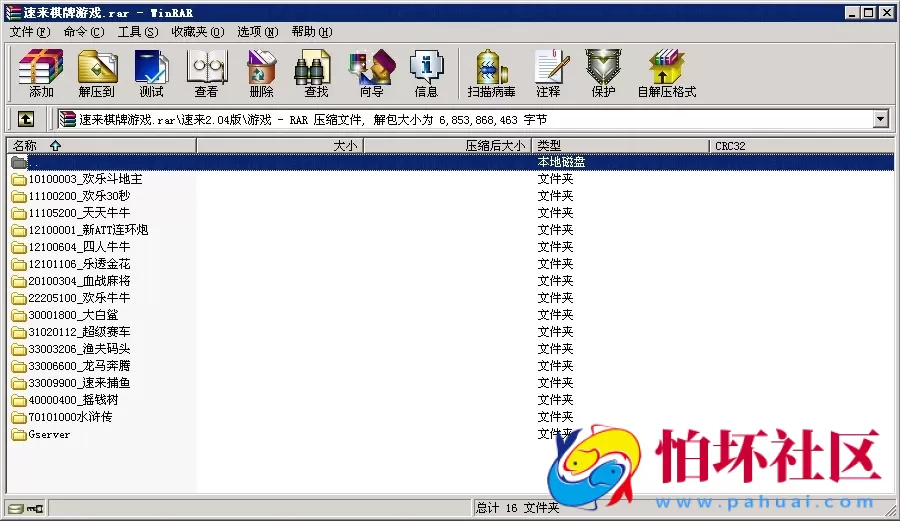900x521 pixels.
Task: Click folder icon of 20100304_血战麻将
Action: [x=19, y=282]
